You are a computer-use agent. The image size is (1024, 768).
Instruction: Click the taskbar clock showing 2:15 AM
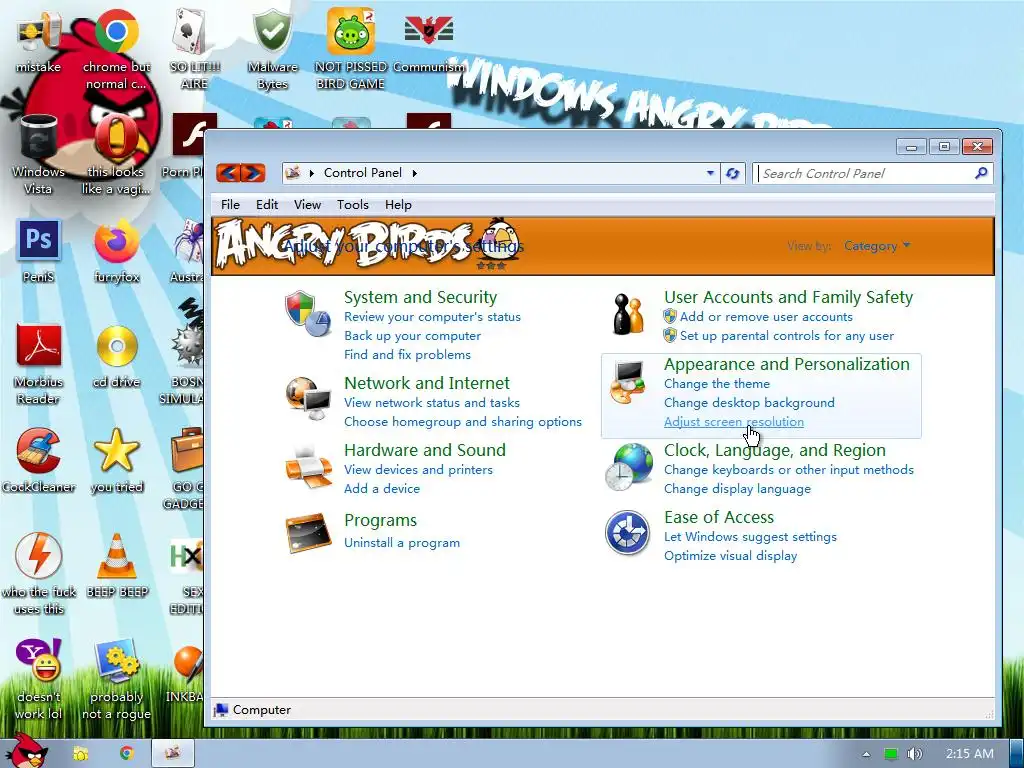(969, 754)
